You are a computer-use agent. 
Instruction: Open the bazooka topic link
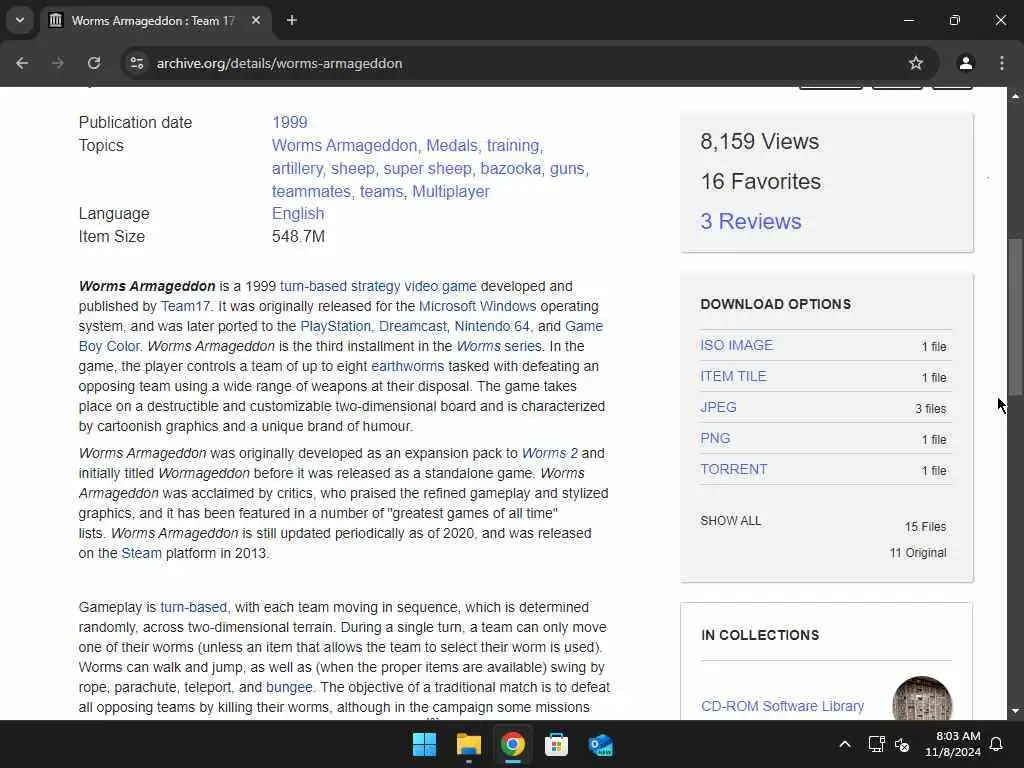510,168
